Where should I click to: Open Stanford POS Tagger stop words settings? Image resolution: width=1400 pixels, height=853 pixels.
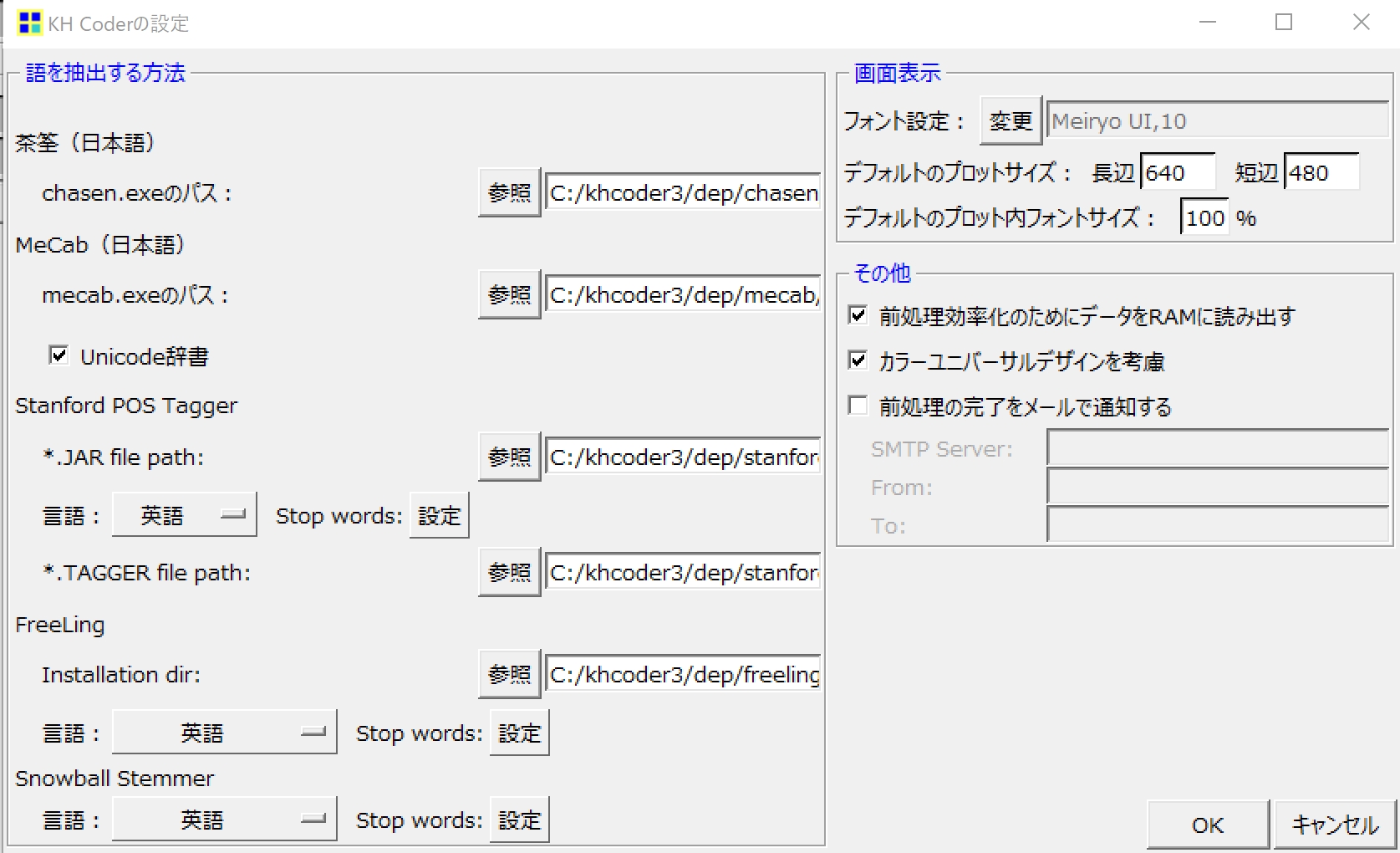coord(439,516)
